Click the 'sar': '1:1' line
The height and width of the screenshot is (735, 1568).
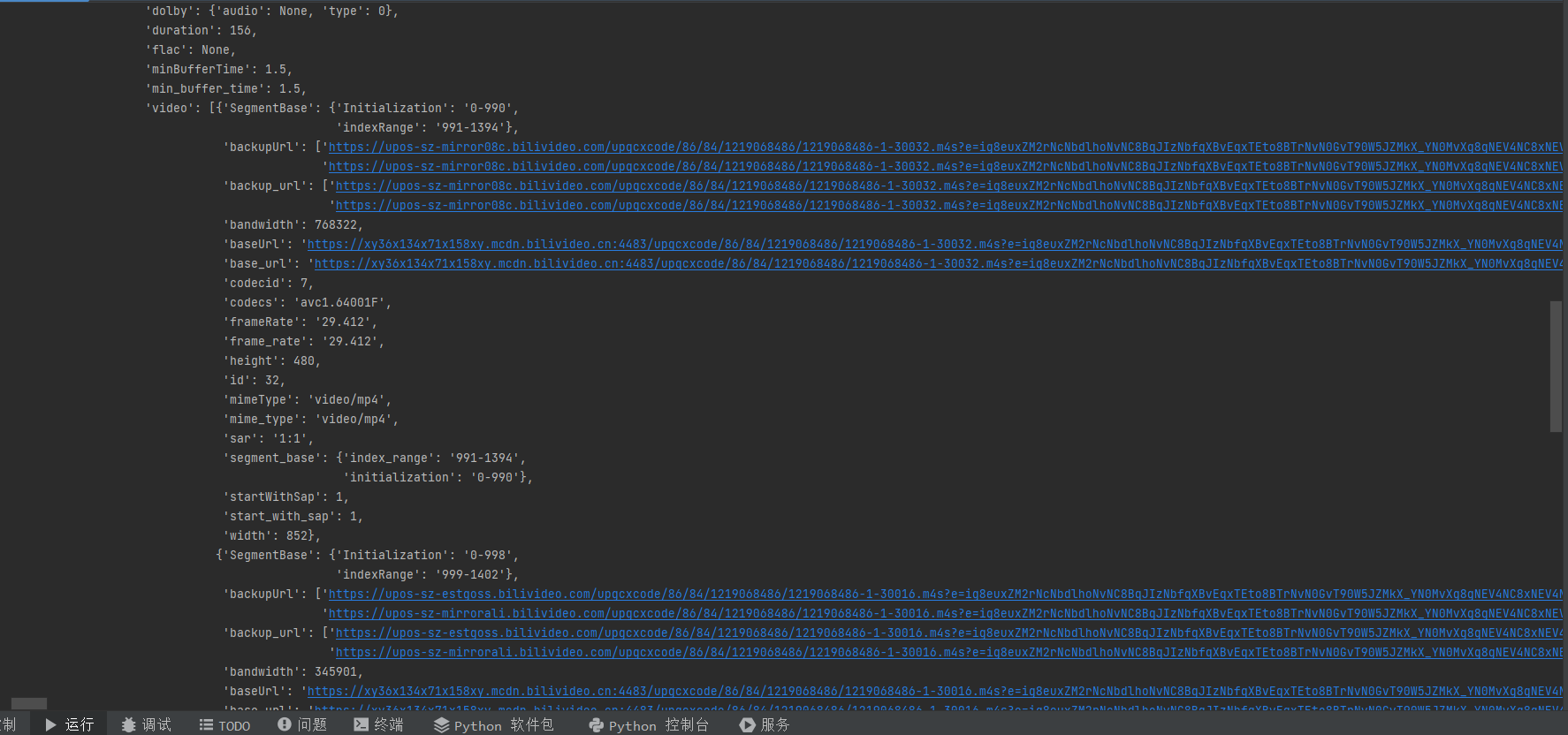click(x=268, y=439)
